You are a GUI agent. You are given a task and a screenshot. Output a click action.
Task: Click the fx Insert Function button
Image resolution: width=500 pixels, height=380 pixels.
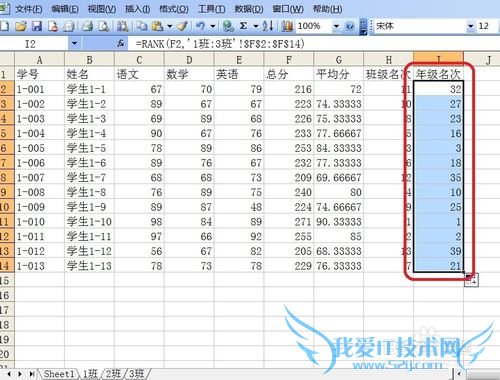point(121,43)
